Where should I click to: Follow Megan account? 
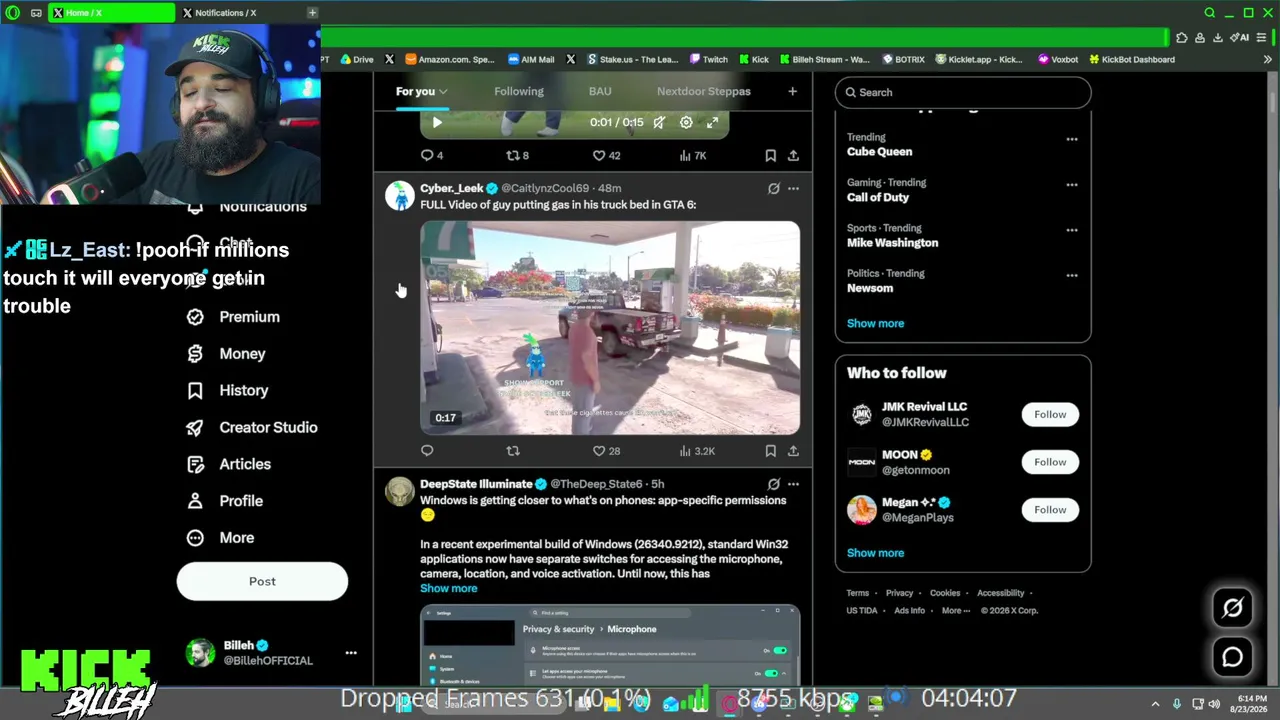tap(1050, 510)
